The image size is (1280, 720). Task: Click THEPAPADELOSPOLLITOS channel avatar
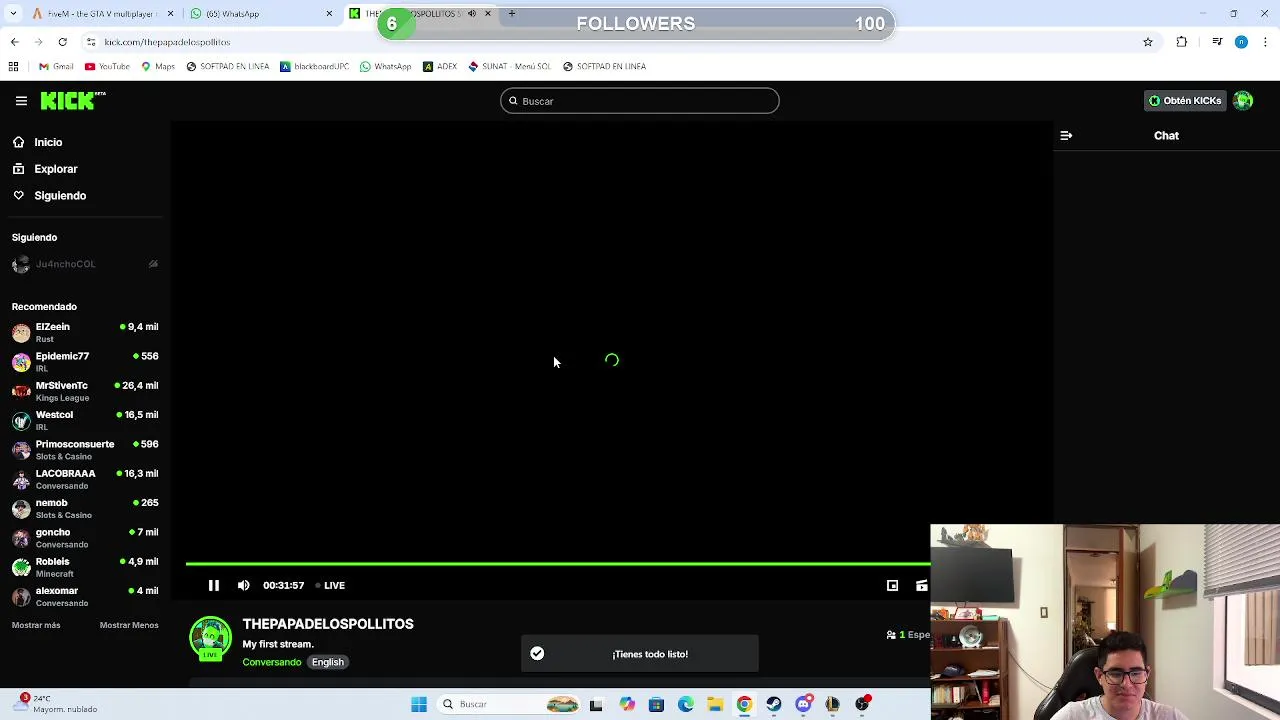tap(210, 639)
